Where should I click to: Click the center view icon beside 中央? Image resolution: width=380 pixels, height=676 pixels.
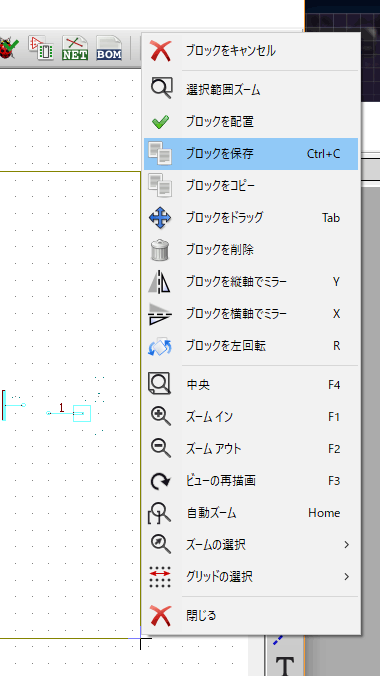coord(160,384)
